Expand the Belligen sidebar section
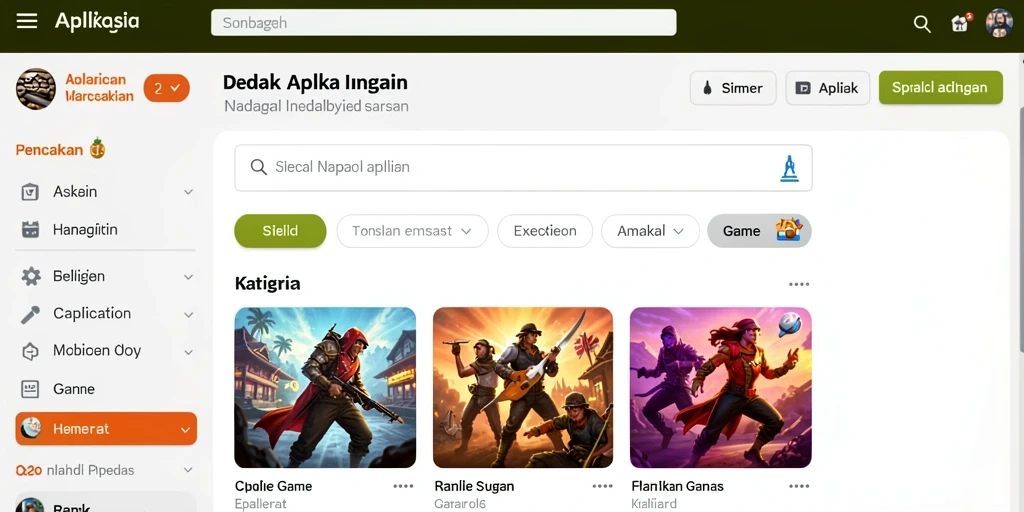The image size is (1024, 512). [188, 277]
